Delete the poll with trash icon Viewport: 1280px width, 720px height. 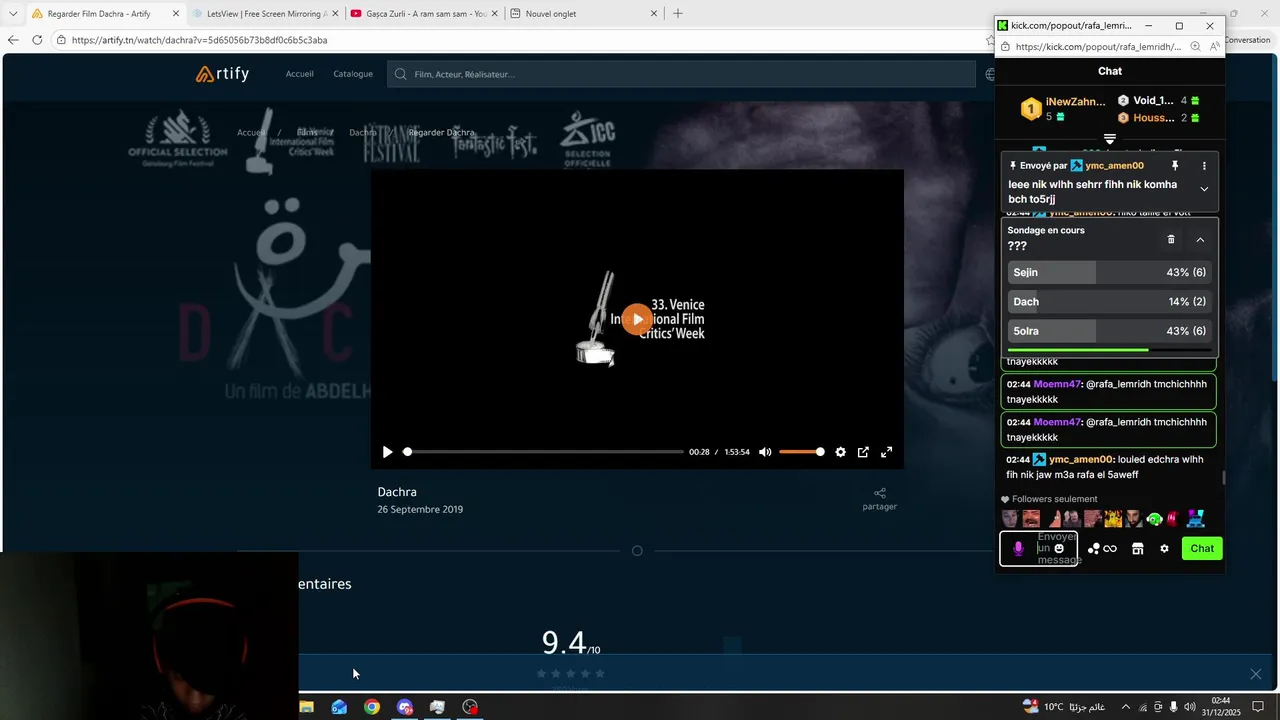[x=1171, y=240]
